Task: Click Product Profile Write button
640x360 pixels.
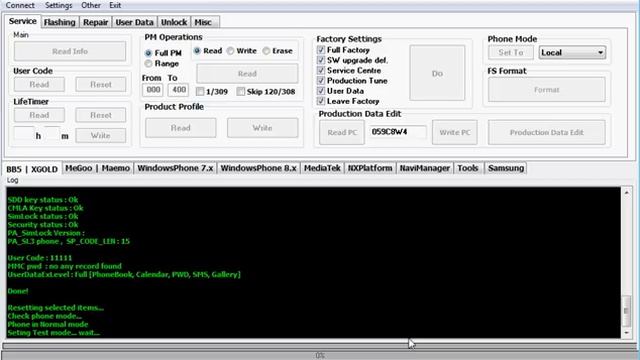Action: (x=262, y=128)
